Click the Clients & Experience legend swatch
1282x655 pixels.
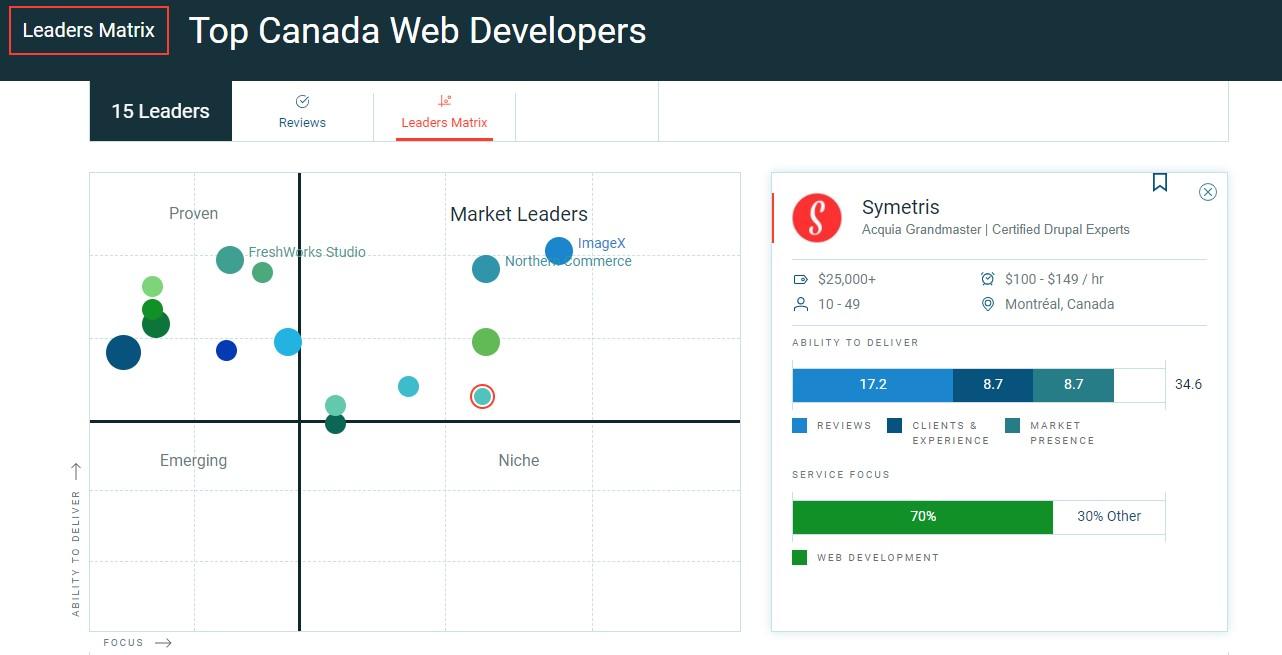[895, 425]
